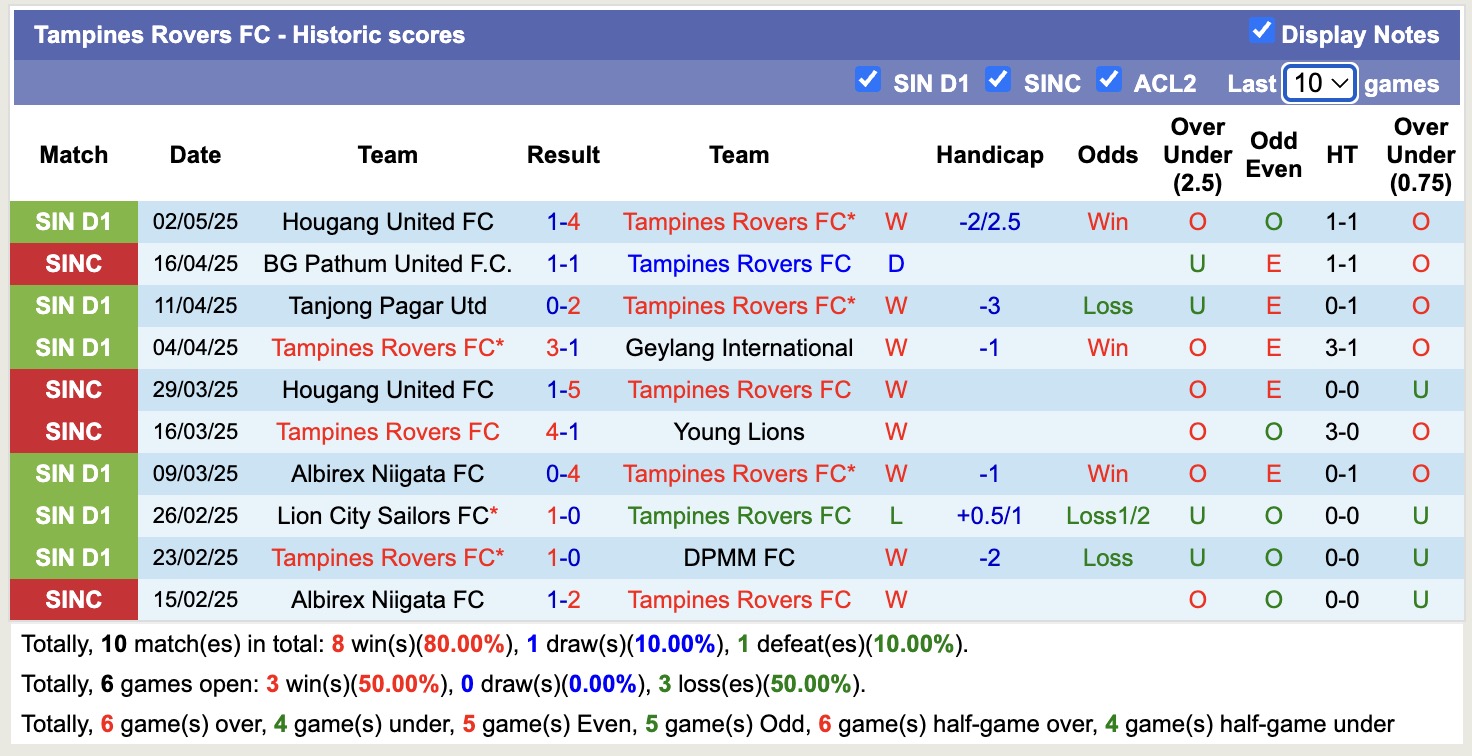This screenshot has height=756, width=1472.
Task: Open Hougang United FC on 02/05/25
Action: (x=387, y=222)
